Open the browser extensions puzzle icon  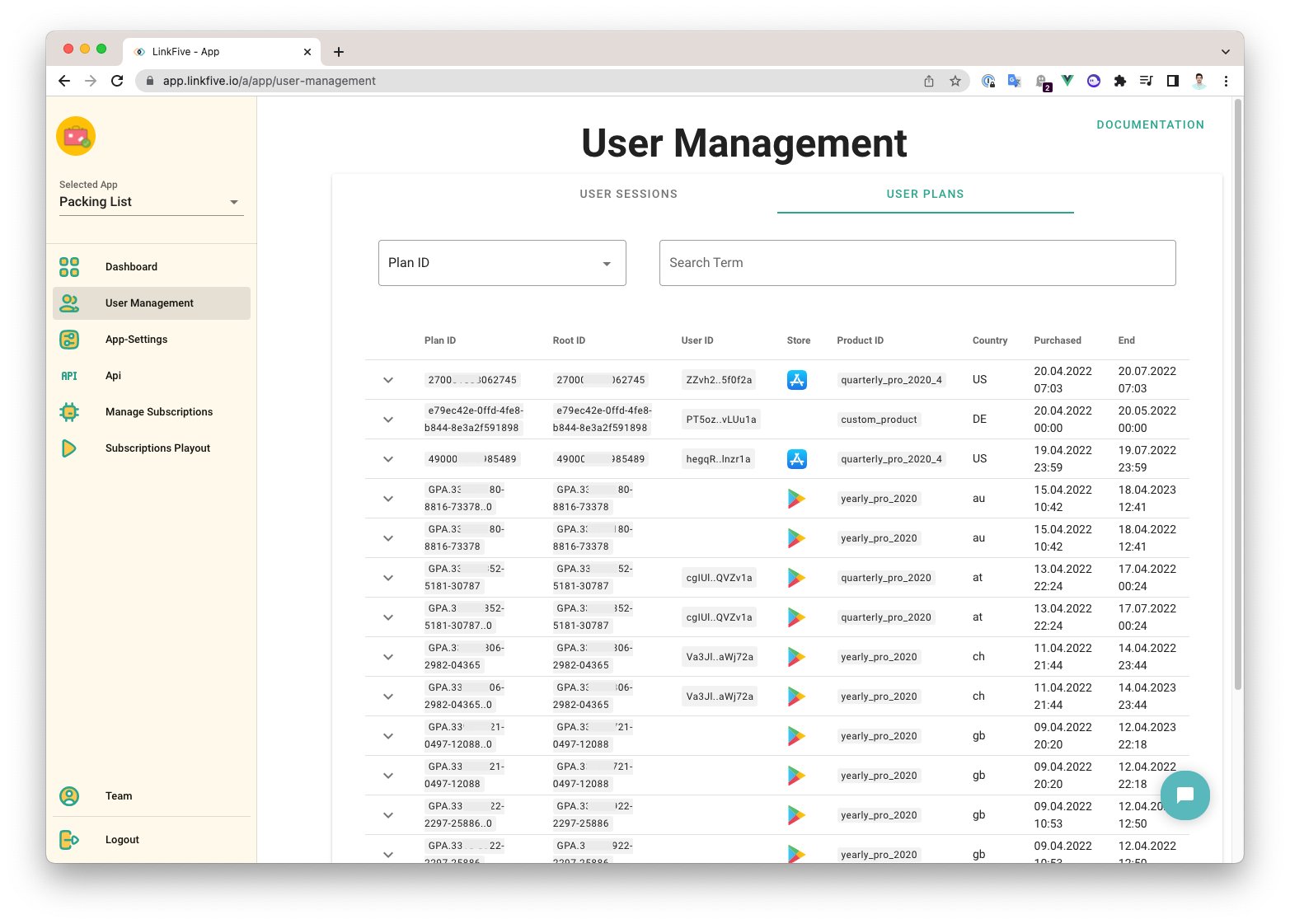point(1120,81)
